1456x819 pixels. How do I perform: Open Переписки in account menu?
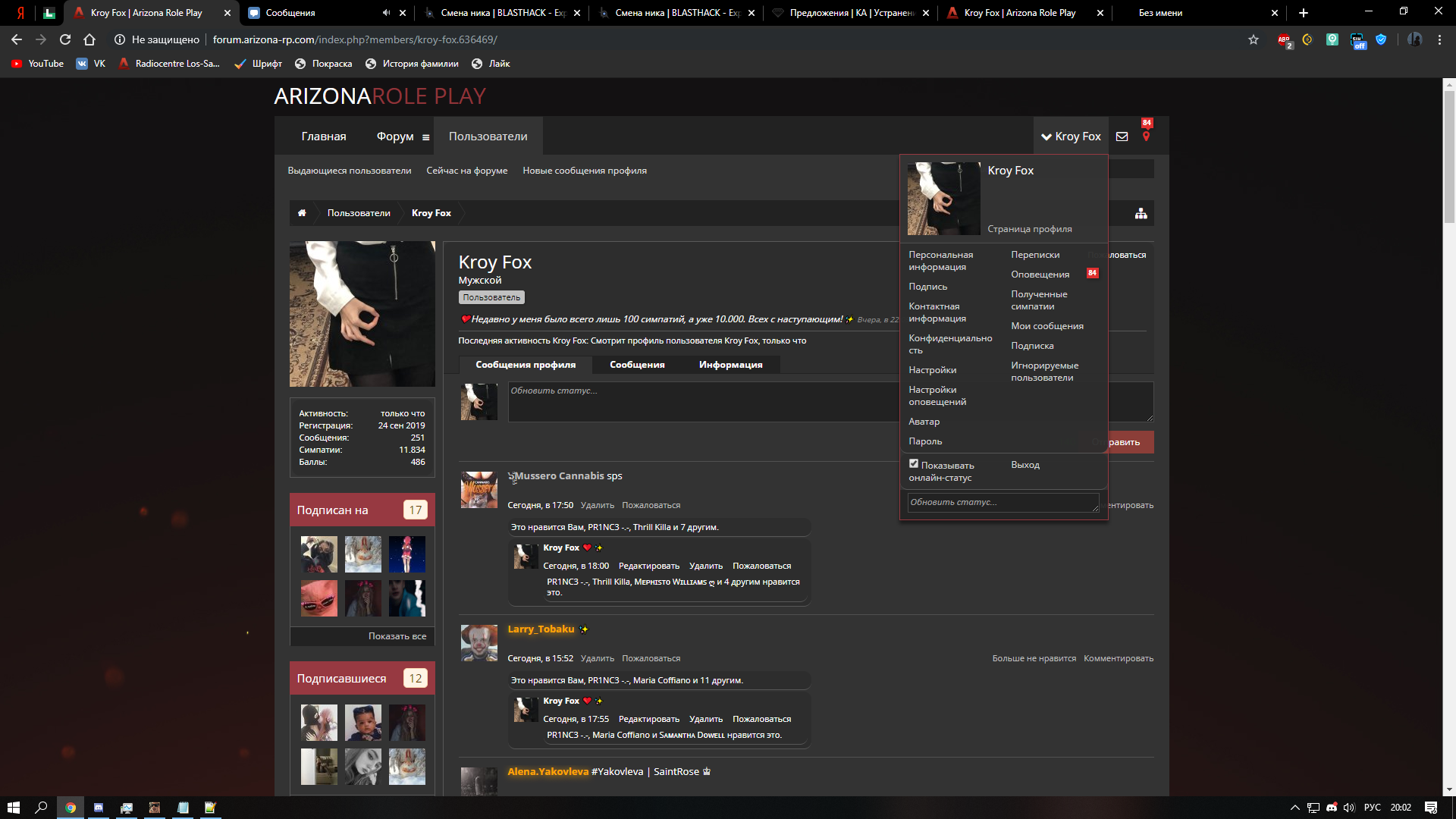[x=1035, y=255]
